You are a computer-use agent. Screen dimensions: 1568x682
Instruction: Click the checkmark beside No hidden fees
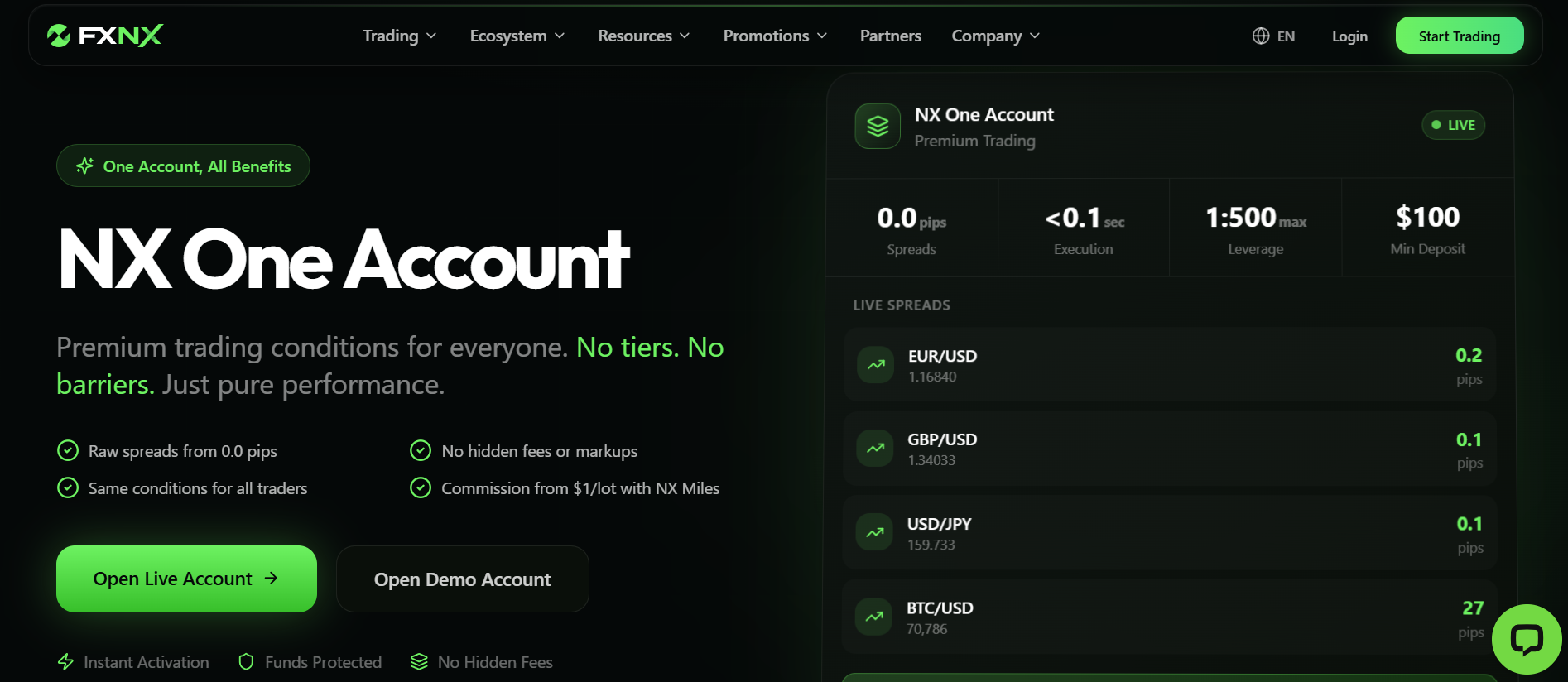(421, 450)
